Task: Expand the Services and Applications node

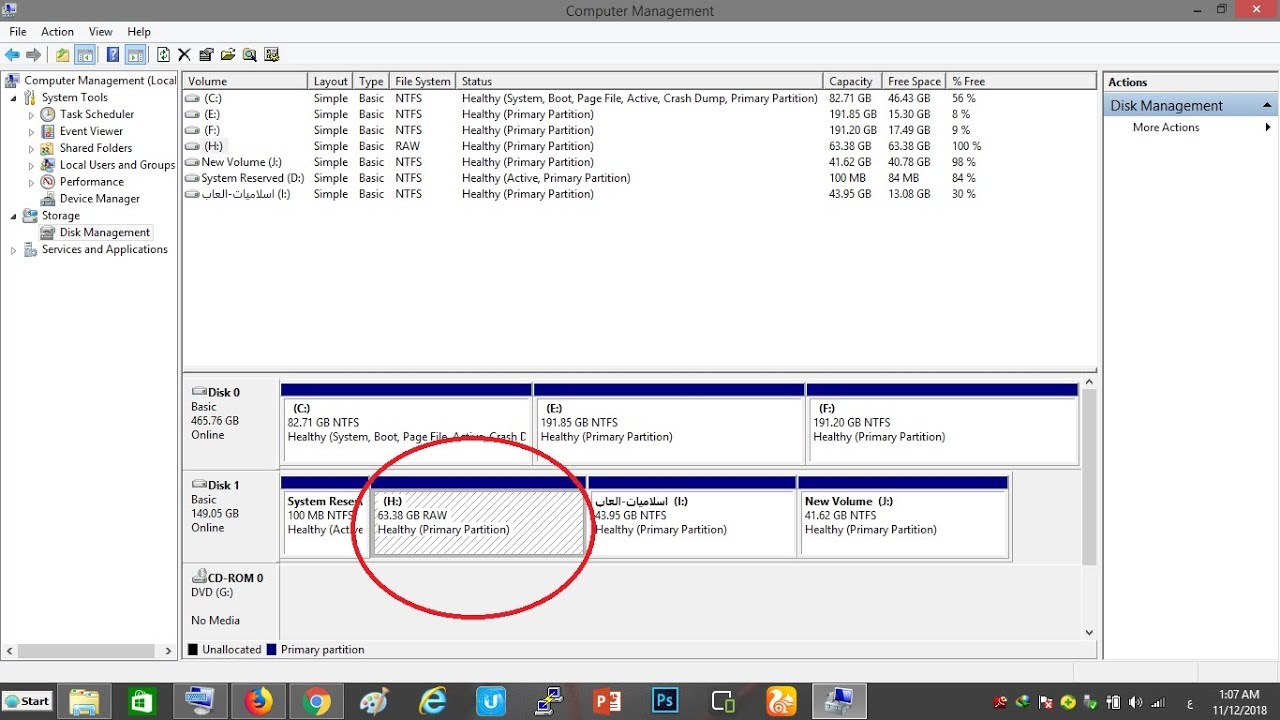Action: (13, 250)
